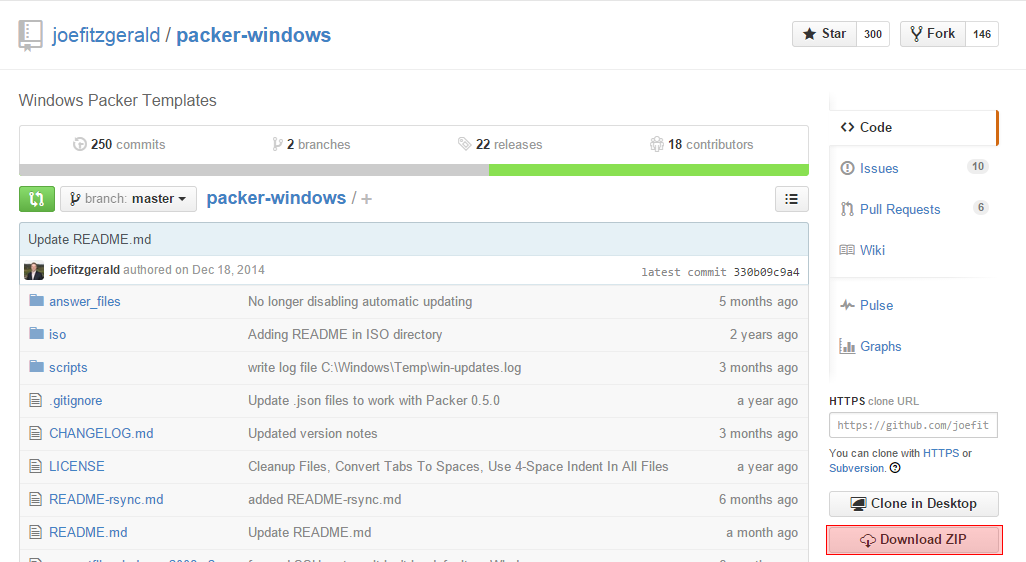
Task: Click the Download ZIP button
Action: pos(913,540)
